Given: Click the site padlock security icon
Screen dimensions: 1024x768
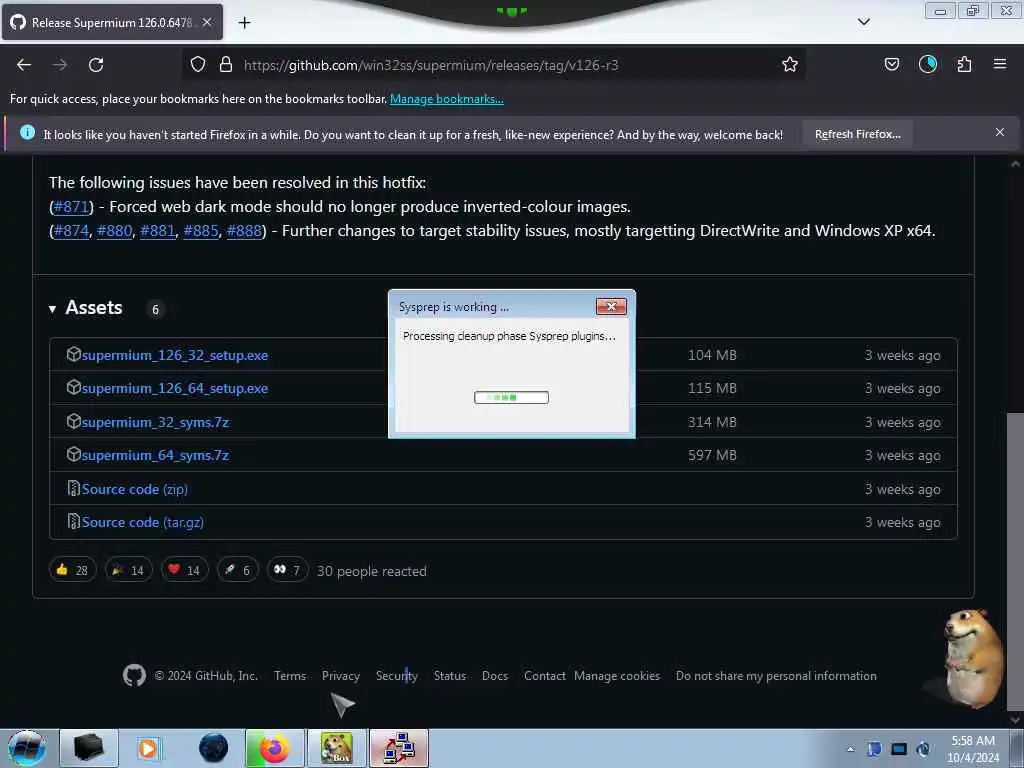Looking at the screenshot, I should click(226, 64).
